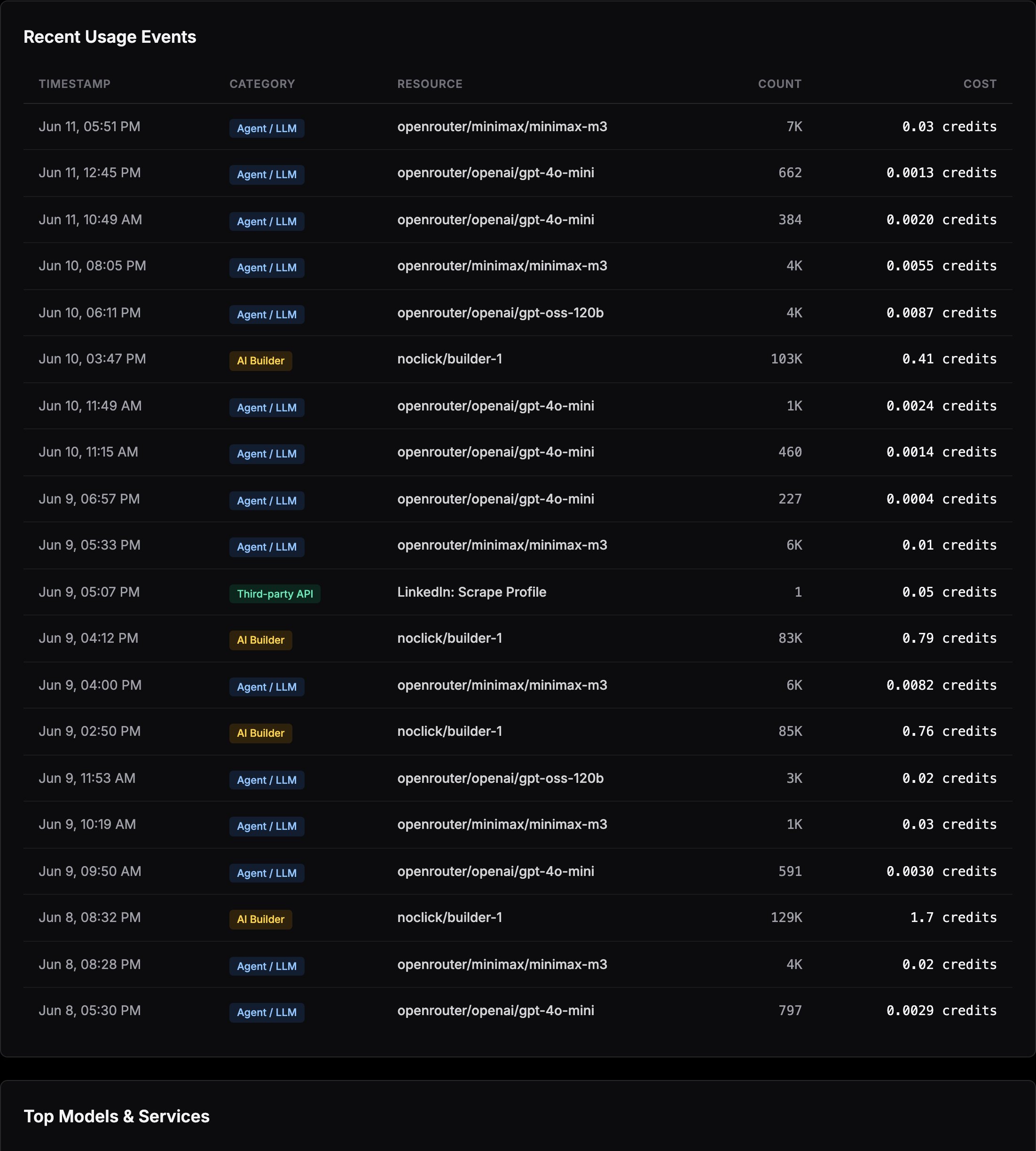Click Agent / LLM badge on Jun 10, 11:15 AM row
The image size is (1036, 1151).
point(267,454)
